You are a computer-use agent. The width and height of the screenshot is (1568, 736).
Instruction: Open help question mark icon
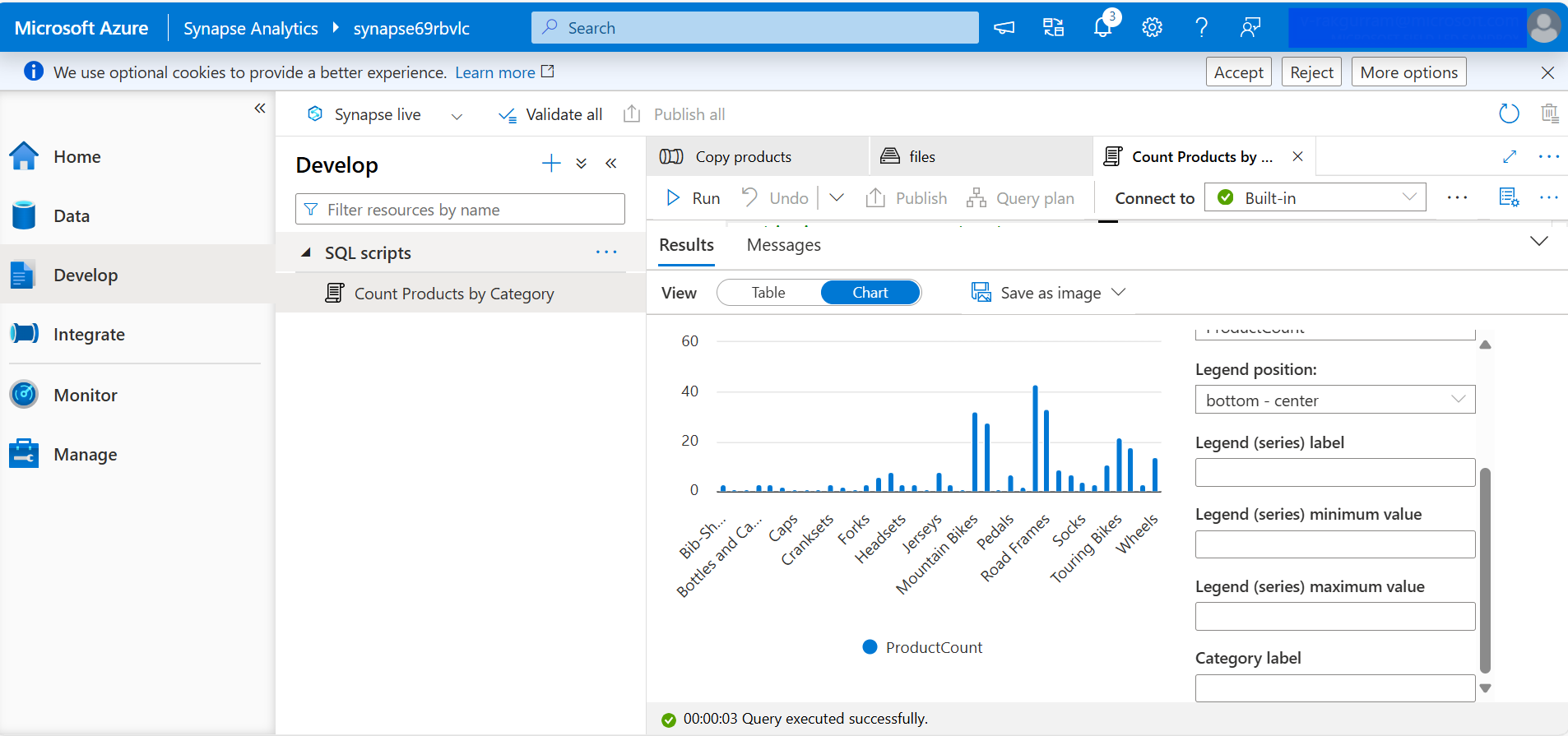(1201, 28)
